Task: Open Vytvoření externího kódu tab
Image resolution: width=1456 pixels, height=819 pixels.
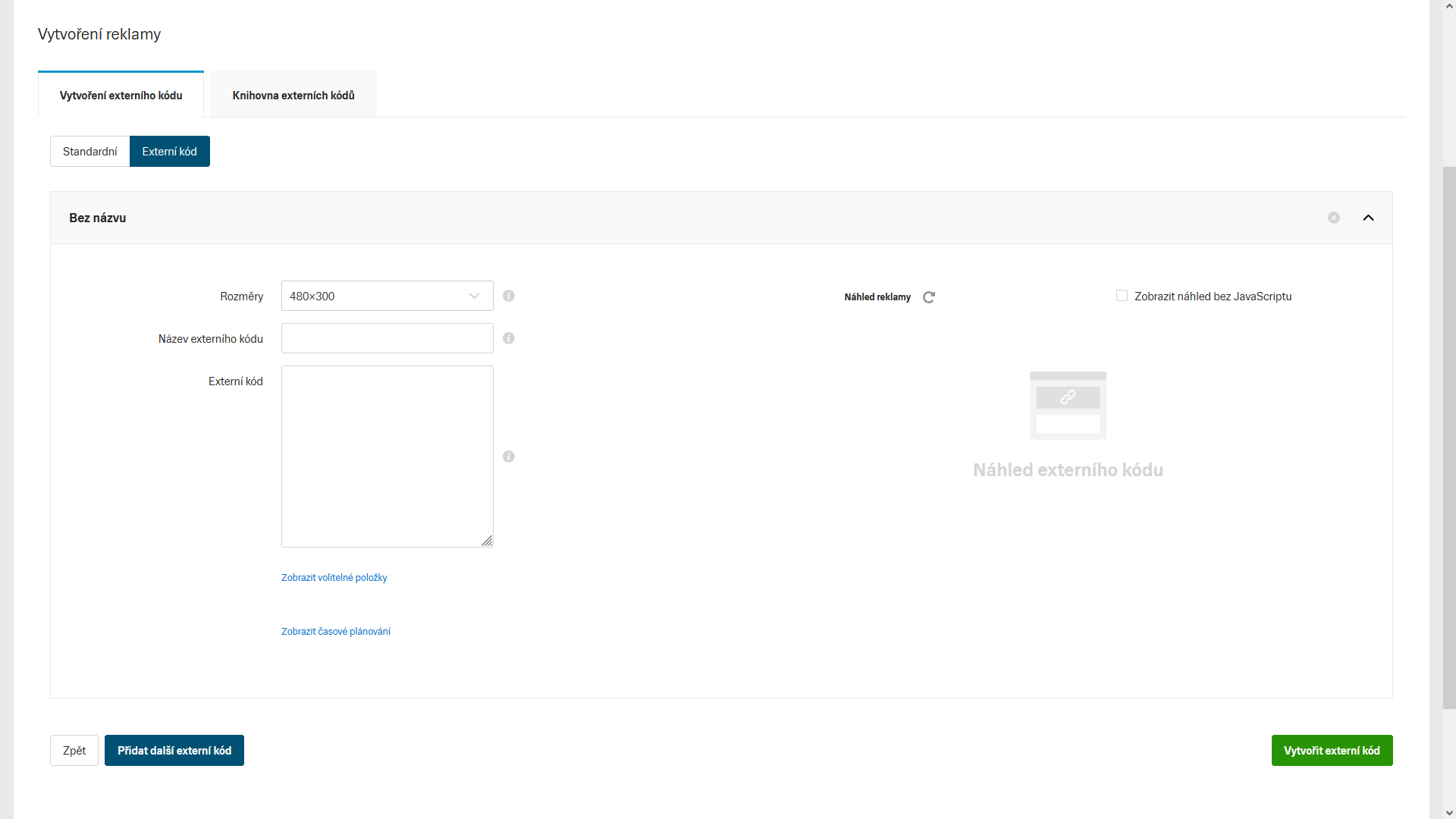Action: (x=121, y=96)
